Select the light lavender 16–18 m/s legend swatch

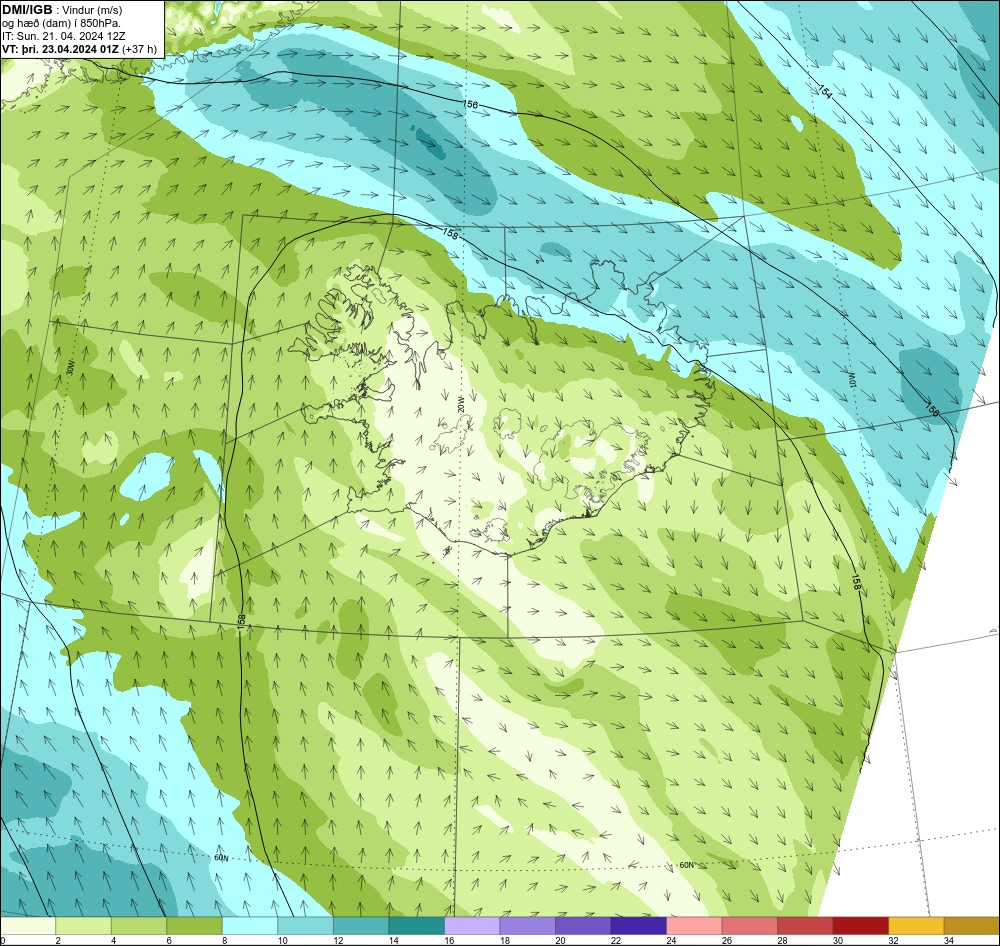(472, 926)
